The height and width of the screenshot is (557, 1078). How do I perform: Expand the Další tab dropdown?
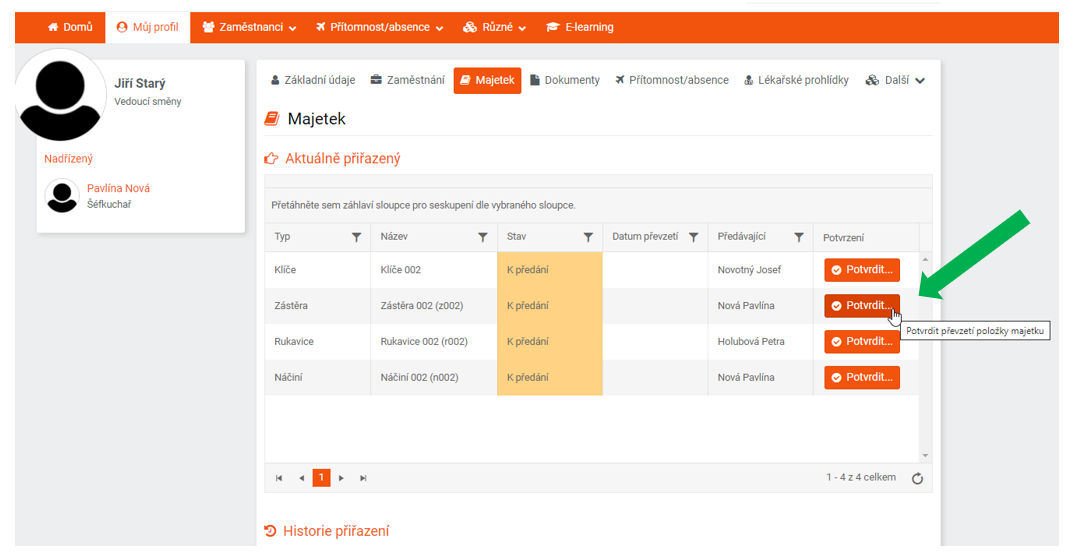click(895, 80)
